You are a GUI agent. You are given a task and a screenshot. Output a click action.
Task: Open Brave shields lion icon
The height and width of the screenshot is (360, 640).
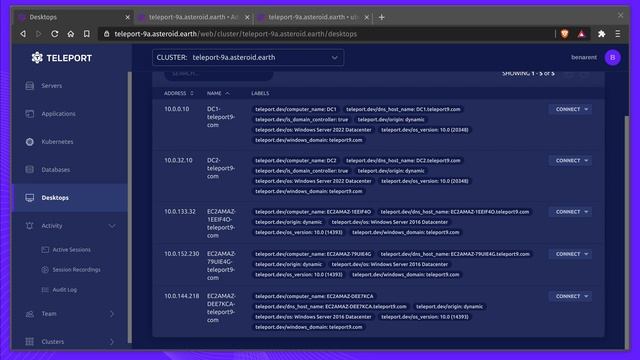[x=564, y=34]
